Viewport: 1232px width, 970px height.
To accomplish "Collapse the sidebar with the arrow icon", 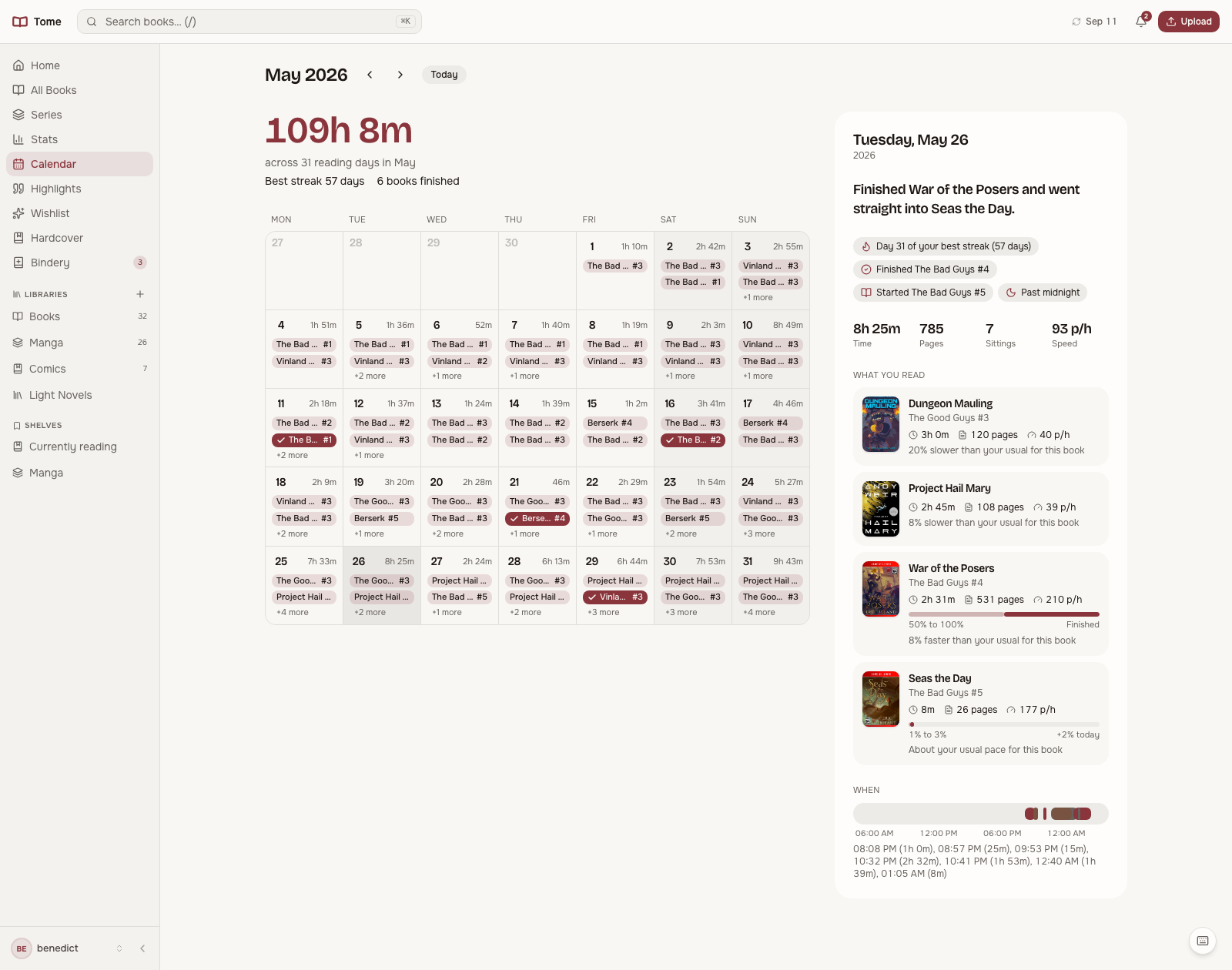I will click(142, 948).
